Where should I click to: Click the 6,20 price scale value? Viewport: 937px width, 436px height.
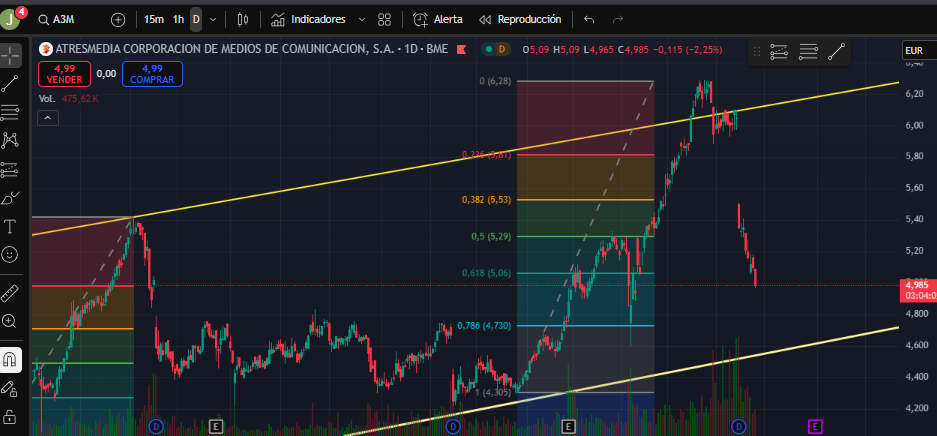coord(915,94)
